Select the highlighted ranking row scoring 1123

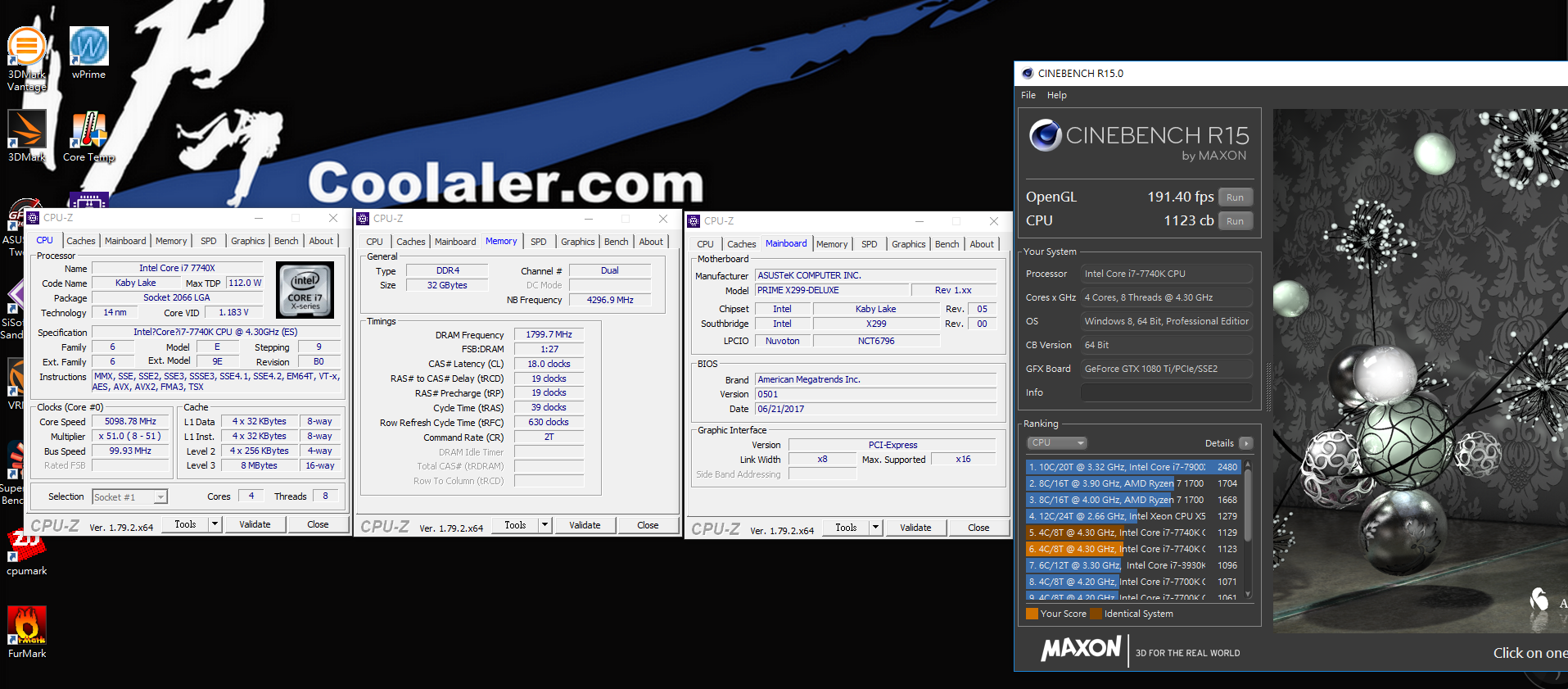click(1133, 549)
